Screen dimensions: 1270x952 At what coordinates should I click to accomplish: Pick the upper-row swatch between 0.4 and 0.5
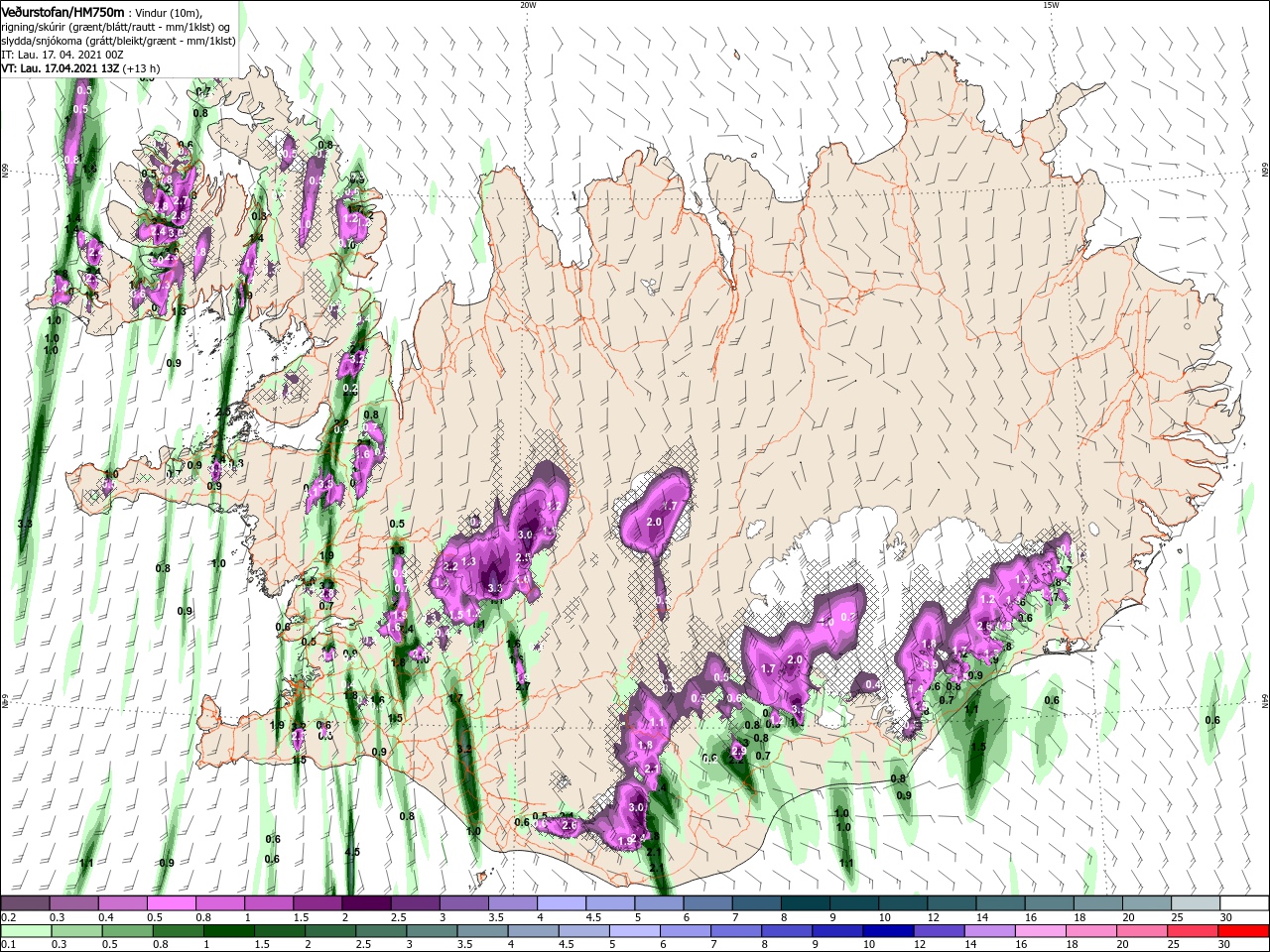coord(122,903)
